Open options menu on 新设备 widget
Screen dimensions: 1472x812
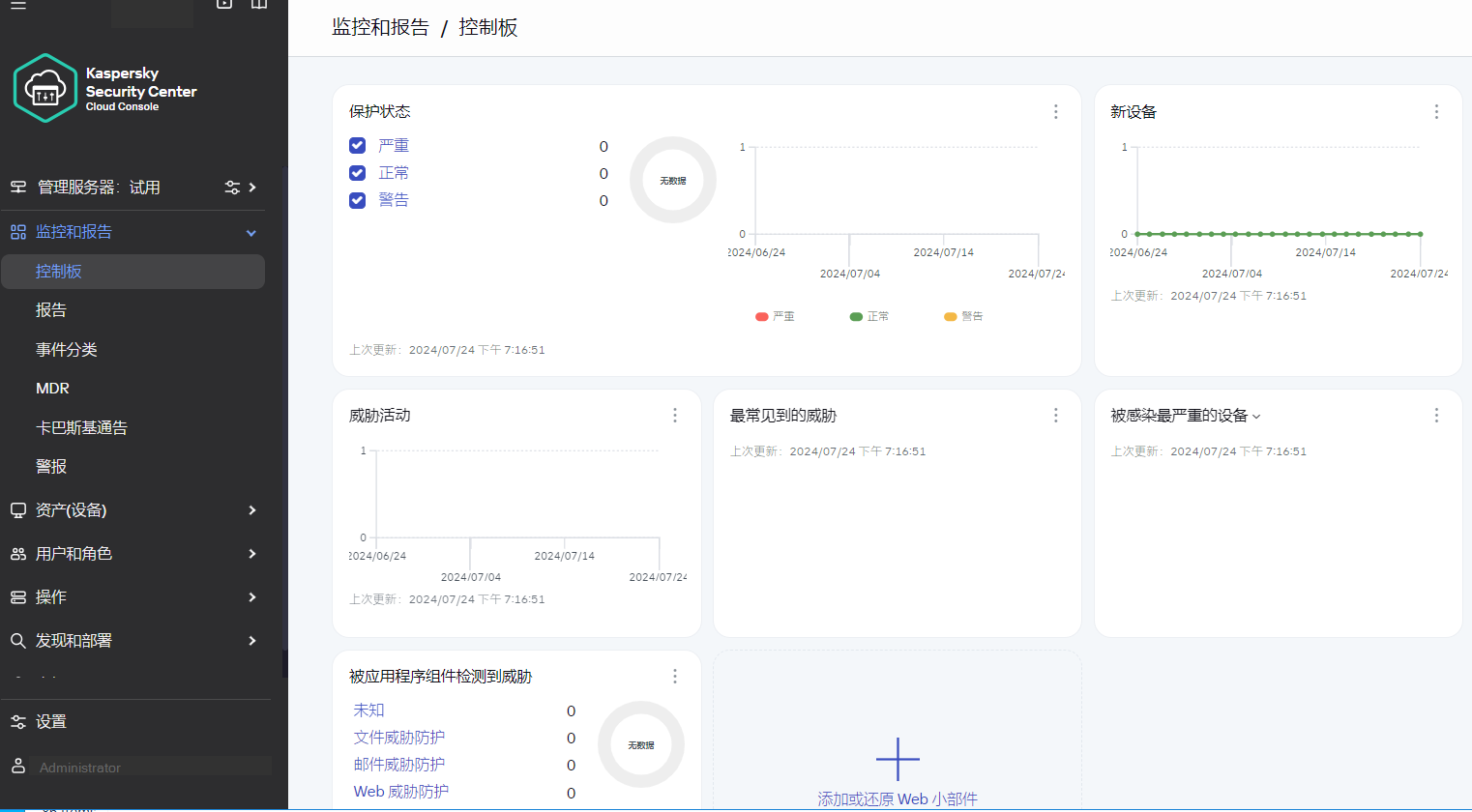point(1436,111)
